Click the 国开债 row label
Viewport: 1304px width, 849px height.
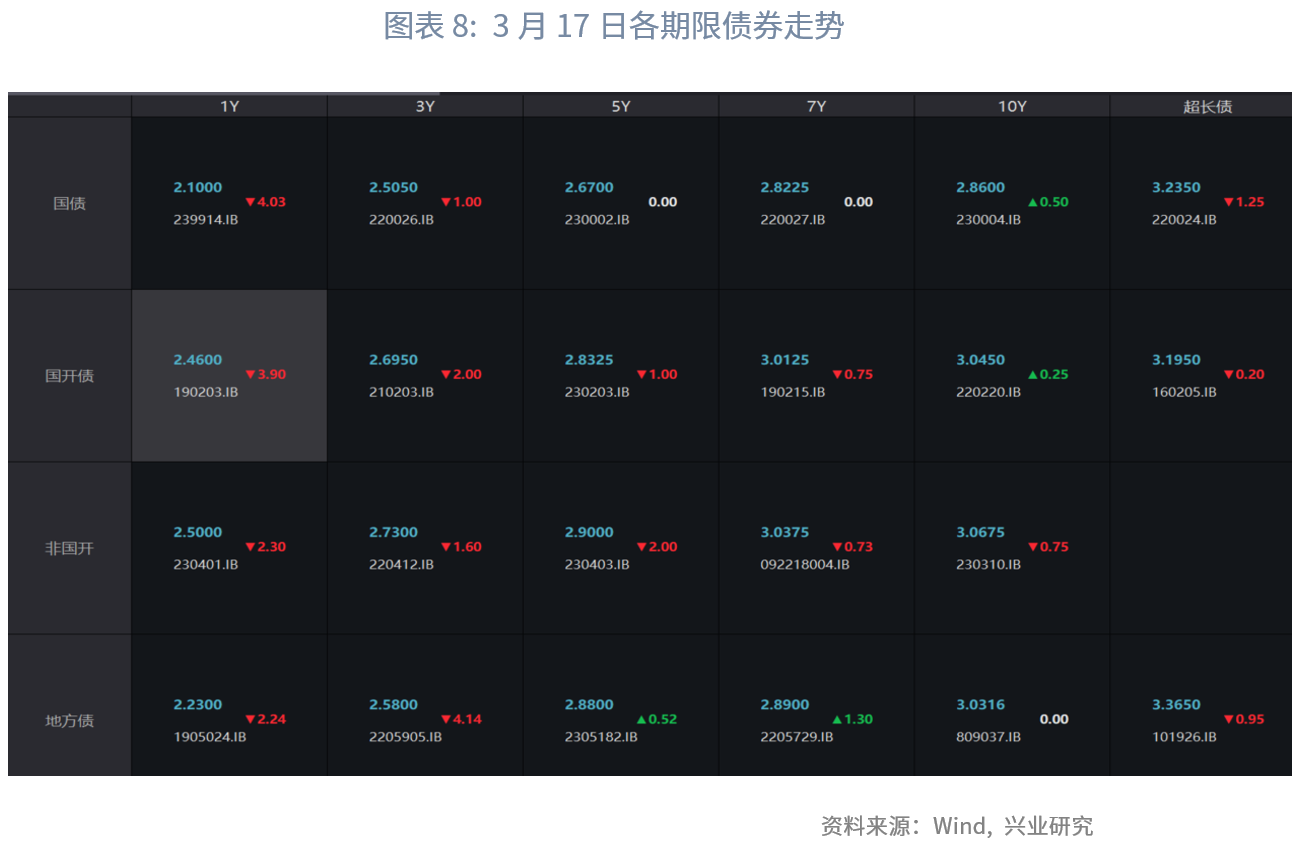pyautogui.click(x=70, y=376)
